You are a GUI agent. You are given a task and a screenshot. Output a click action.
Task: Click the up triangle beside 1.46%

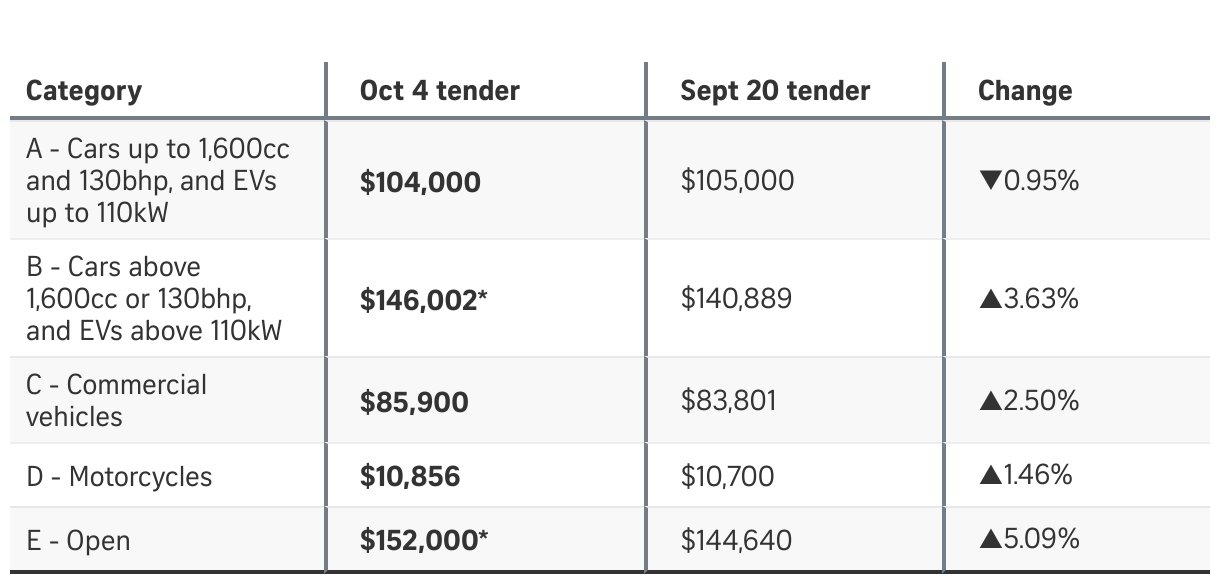coord(990,475)
